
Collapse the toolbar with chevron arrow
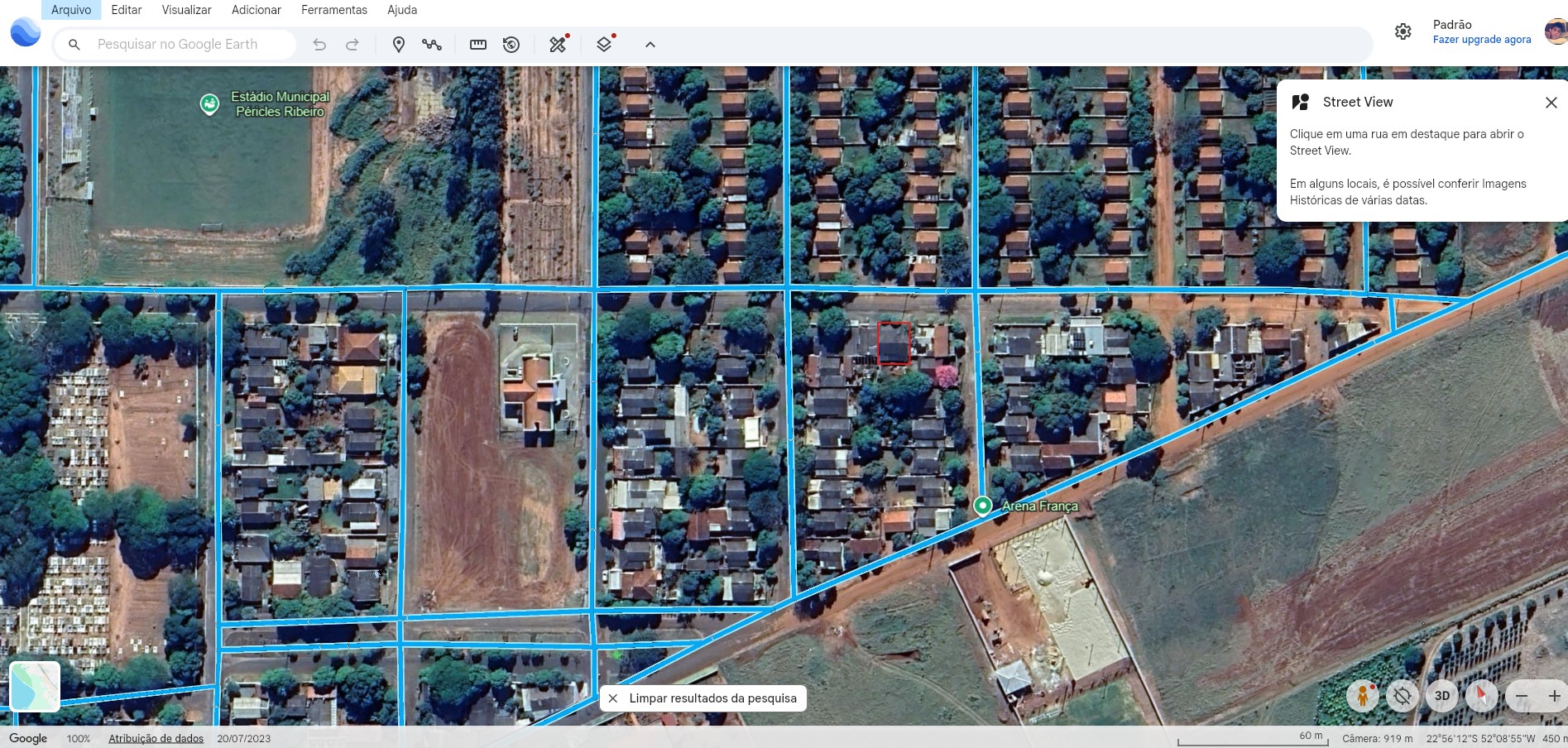coord(650,45)
